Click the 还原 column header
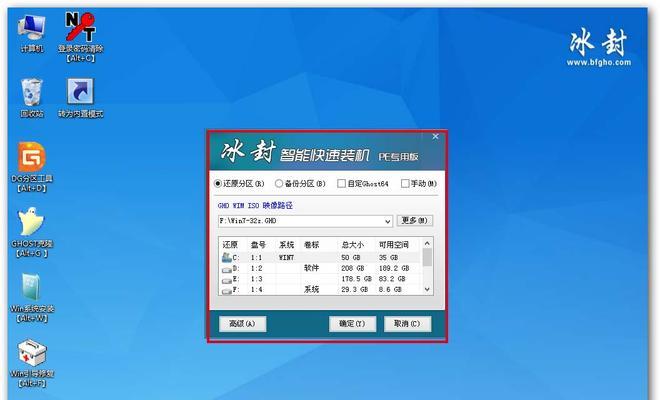The height and width of the screenshot is (400, 660). (232, 245)
